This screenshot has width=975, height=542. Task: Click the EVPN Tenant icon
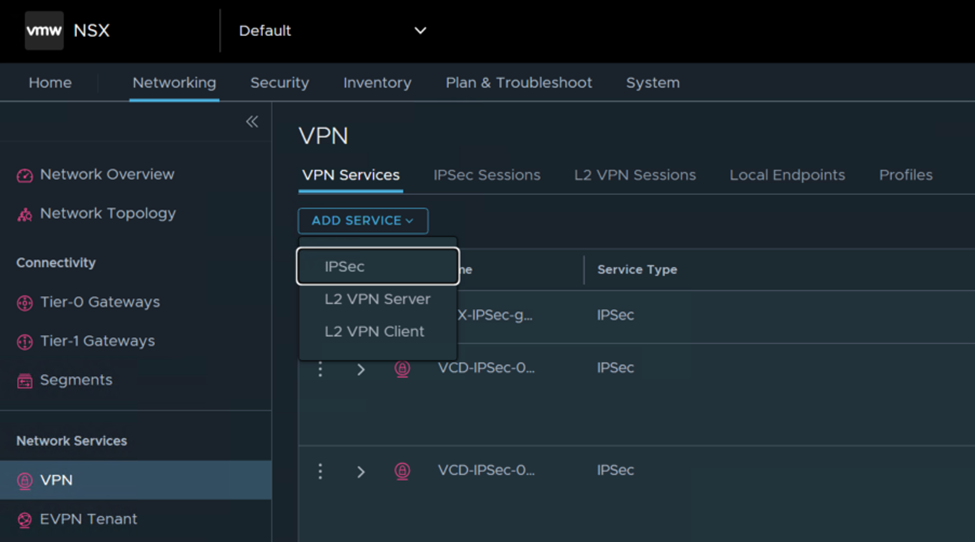point(24,520)
